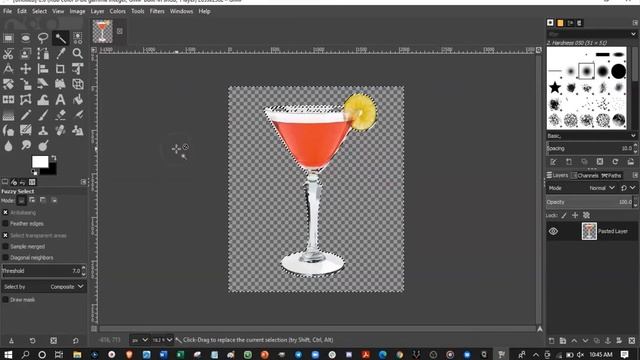
Task: Toggle lock pixels brush icon
Action: (x=564, y=215)
